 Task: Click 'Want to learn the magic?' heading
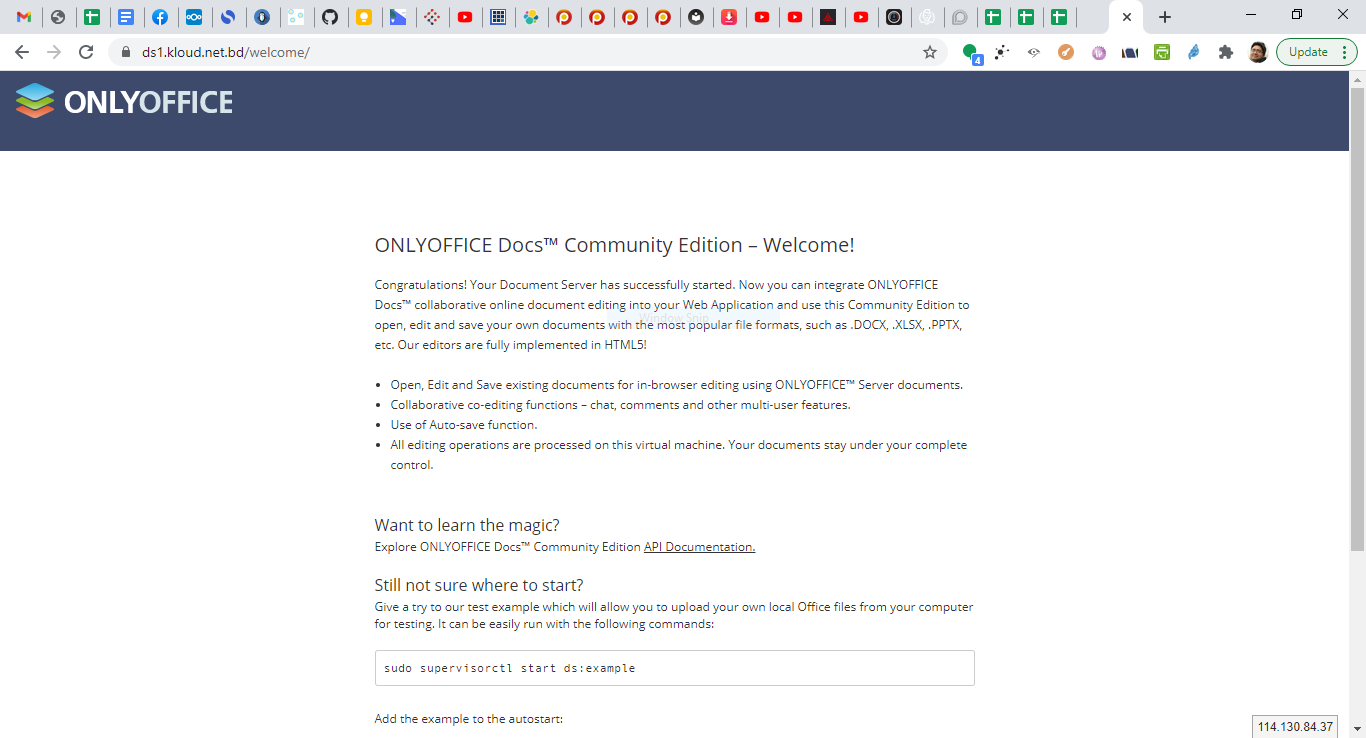[467, 525]
